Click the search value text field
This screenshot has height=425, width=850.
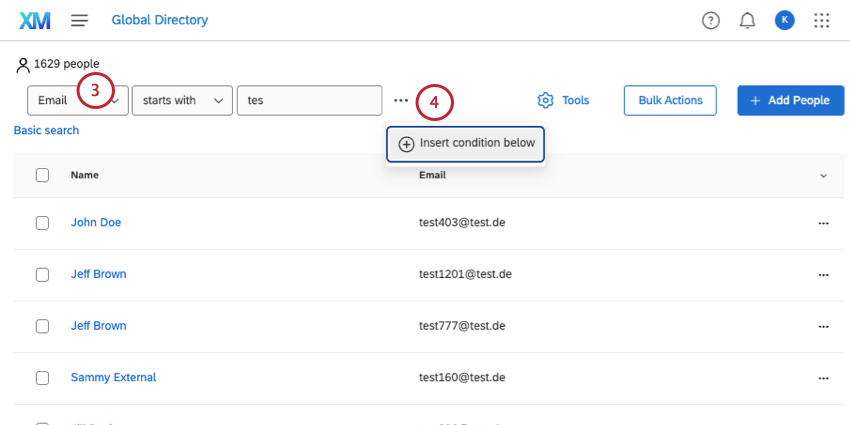coord(309,100)
